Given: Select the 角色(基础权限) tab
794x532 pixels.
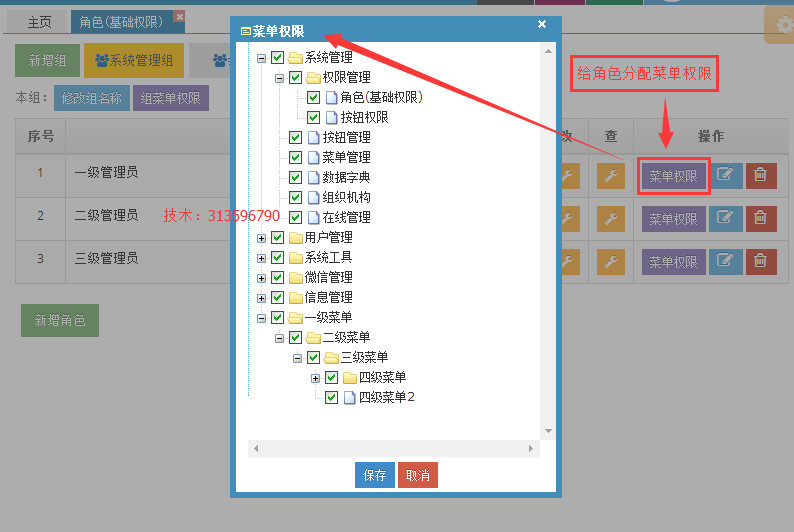Looking at the screenshot, I should [122, 22].
